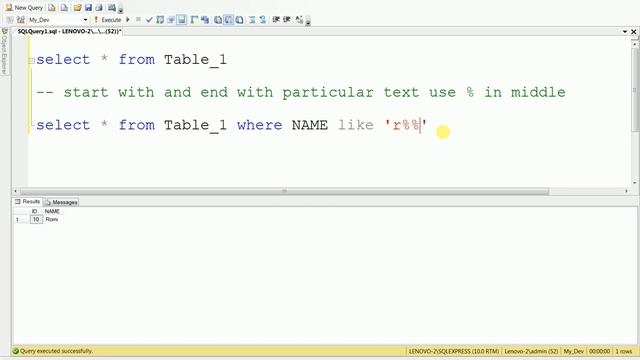Collapse the first select statement outline
The width and height of the screenshot is (640, 360).
pyautogui.click(x=32, y=61)
